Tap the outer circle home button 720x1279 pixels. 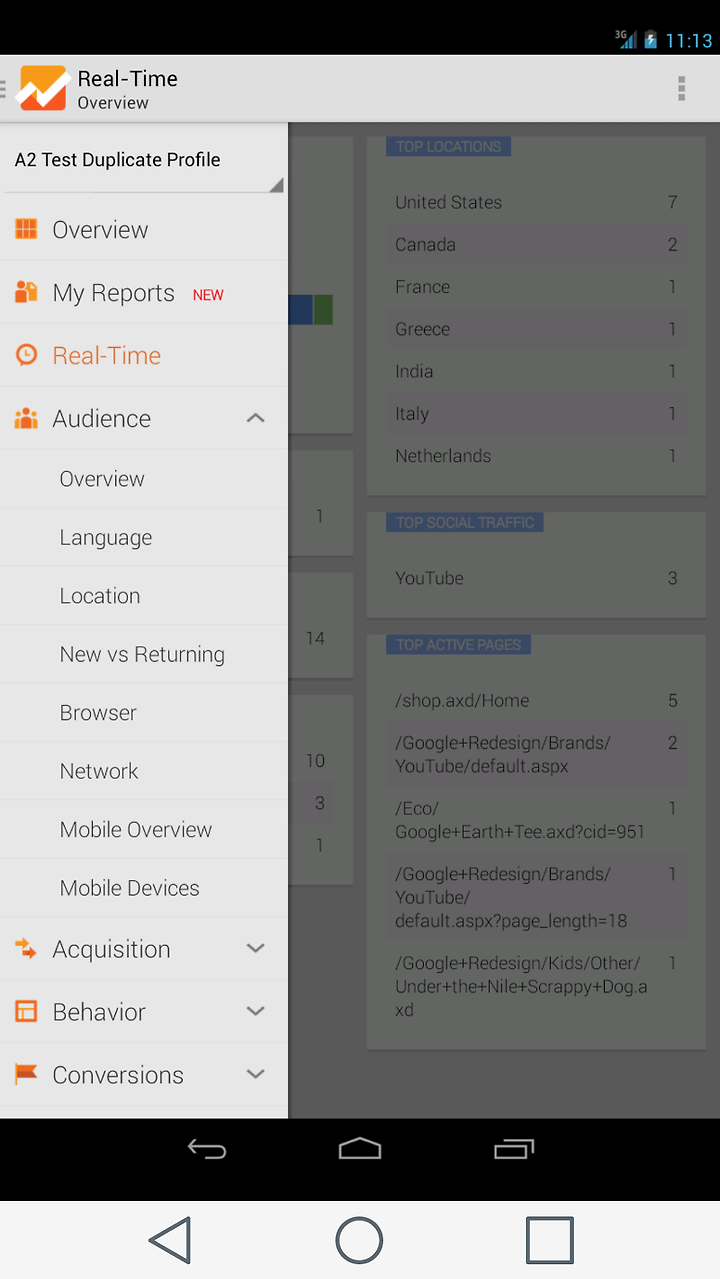click(x=360, y=1240)
